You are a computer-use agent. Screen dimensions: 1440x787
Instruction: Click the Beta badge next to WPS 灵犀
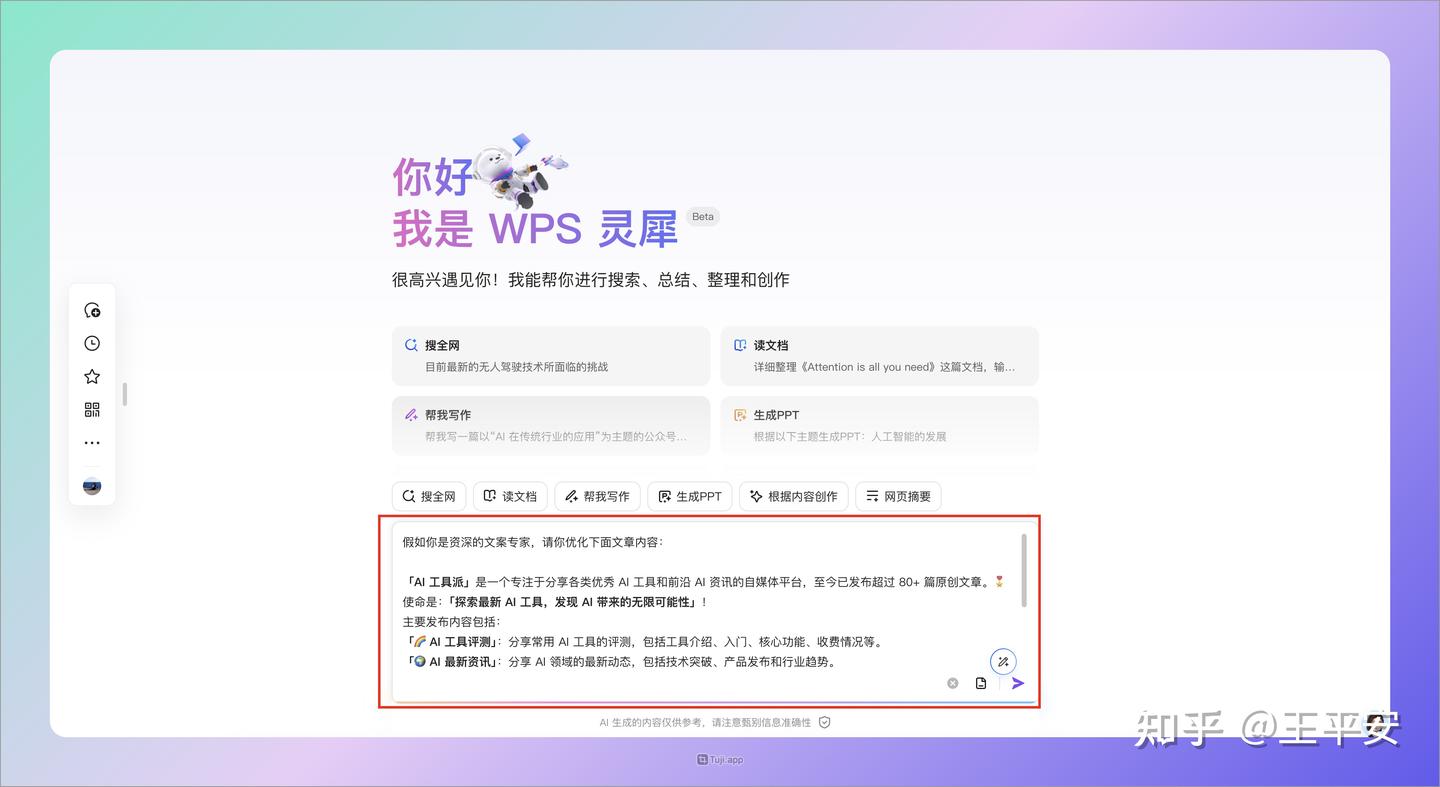(703, 216)
